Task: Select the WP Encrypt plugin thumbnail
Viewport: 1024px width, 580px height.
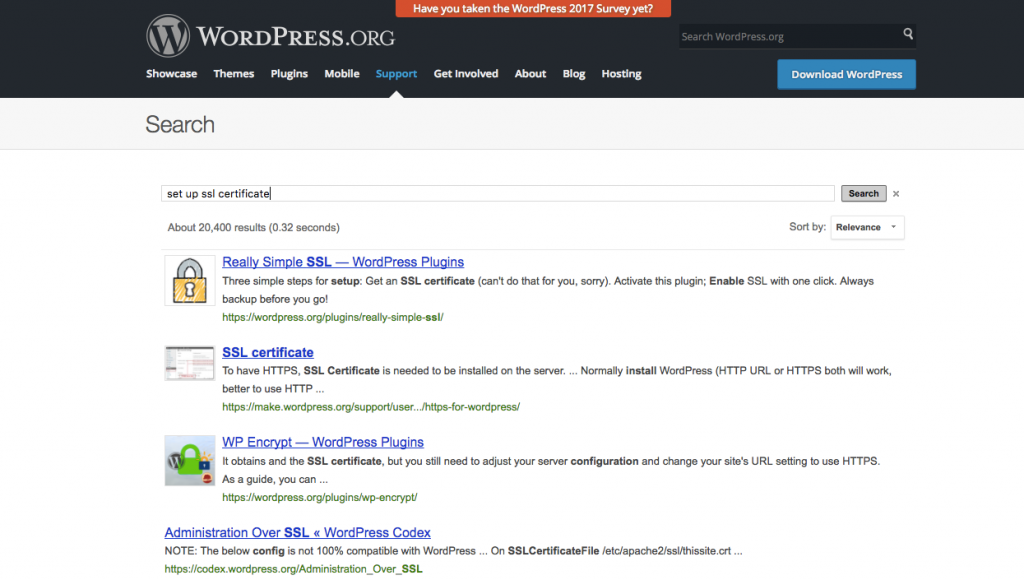Action: pos(189,460)
